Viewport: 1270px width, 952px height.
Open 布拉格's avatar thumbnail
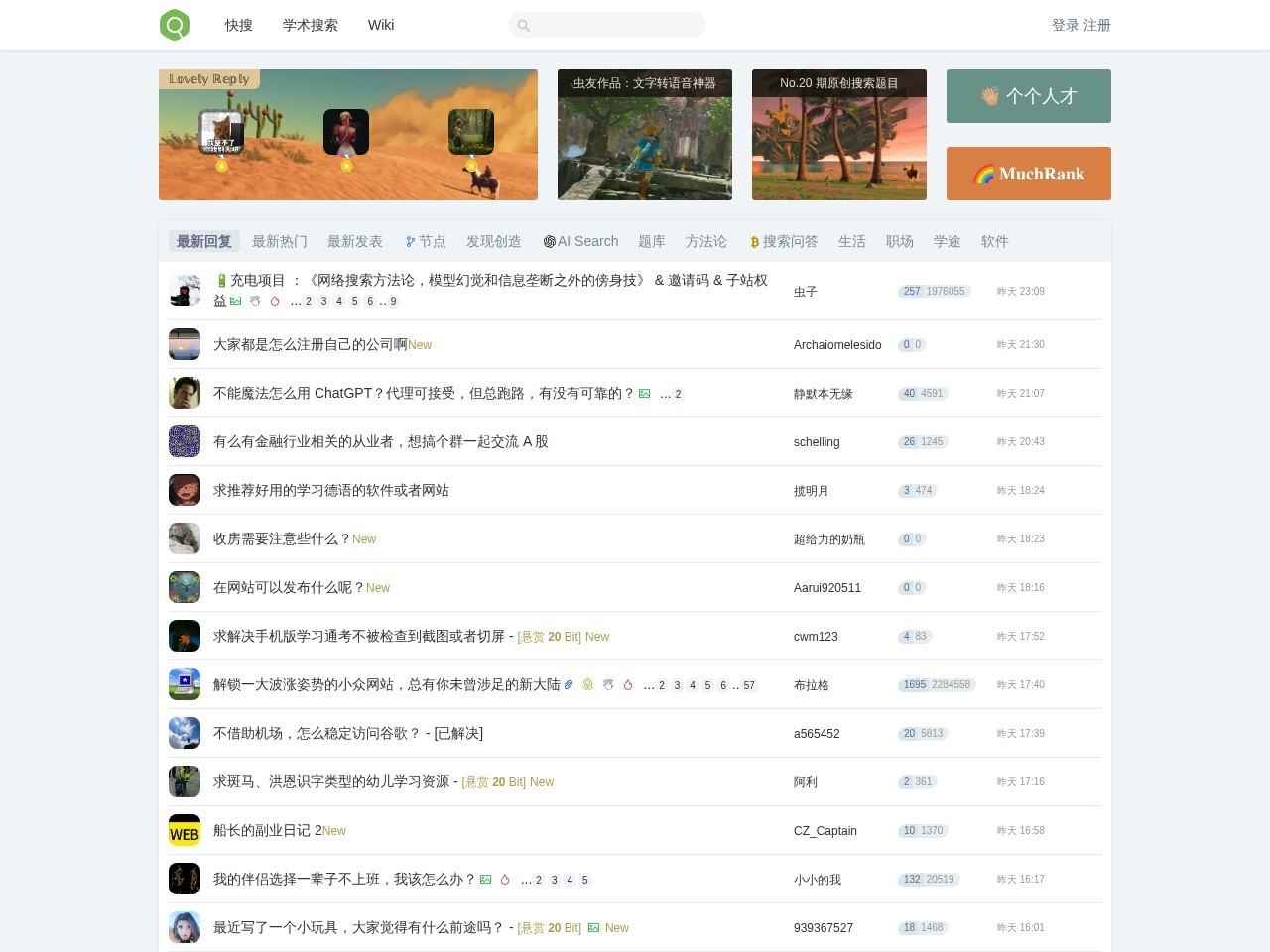click(x=185, y=684)
